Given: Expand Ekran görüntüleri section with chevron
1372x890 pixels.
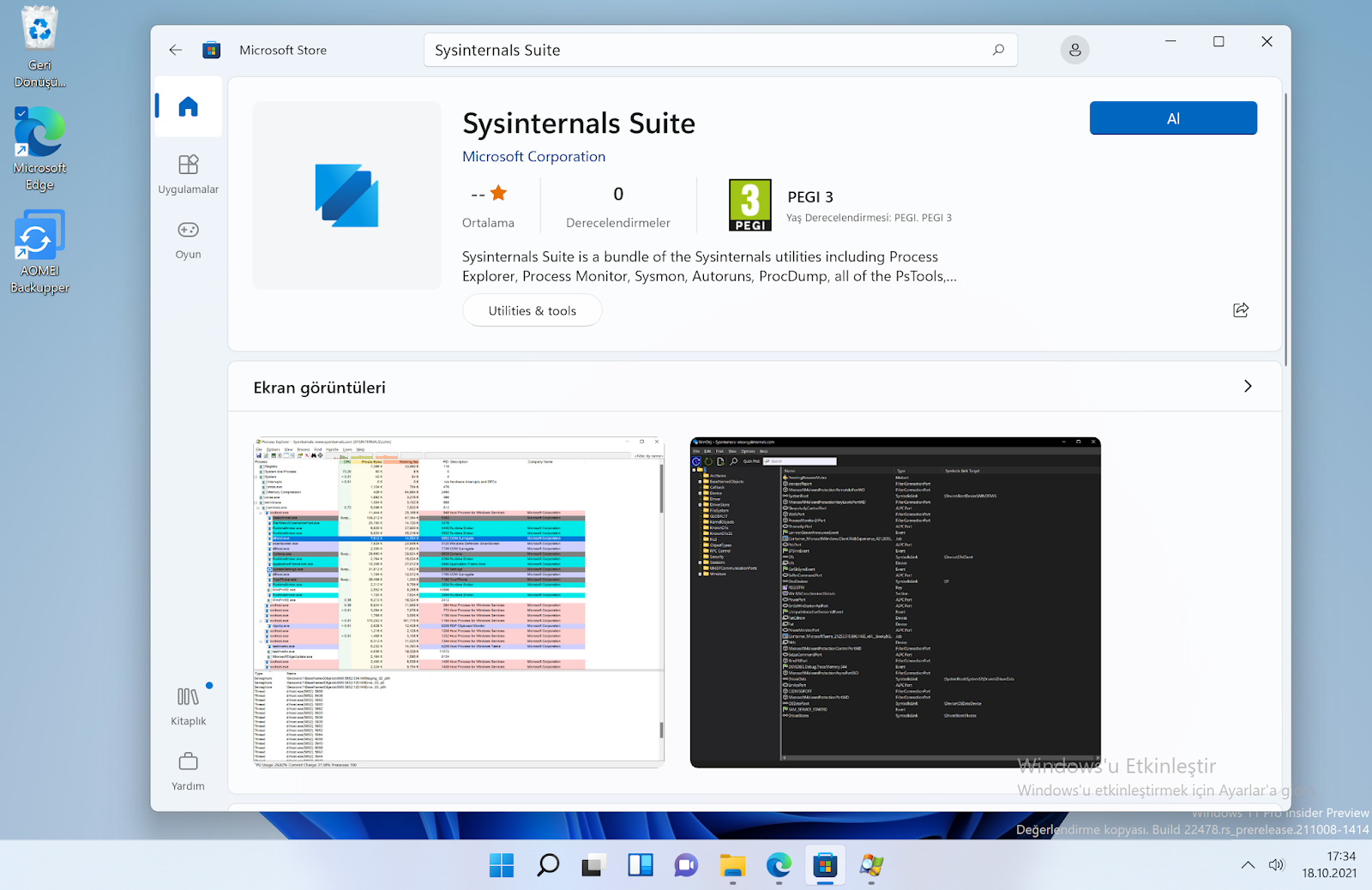Looking at the screenshot, I should tap(1248, 386).
